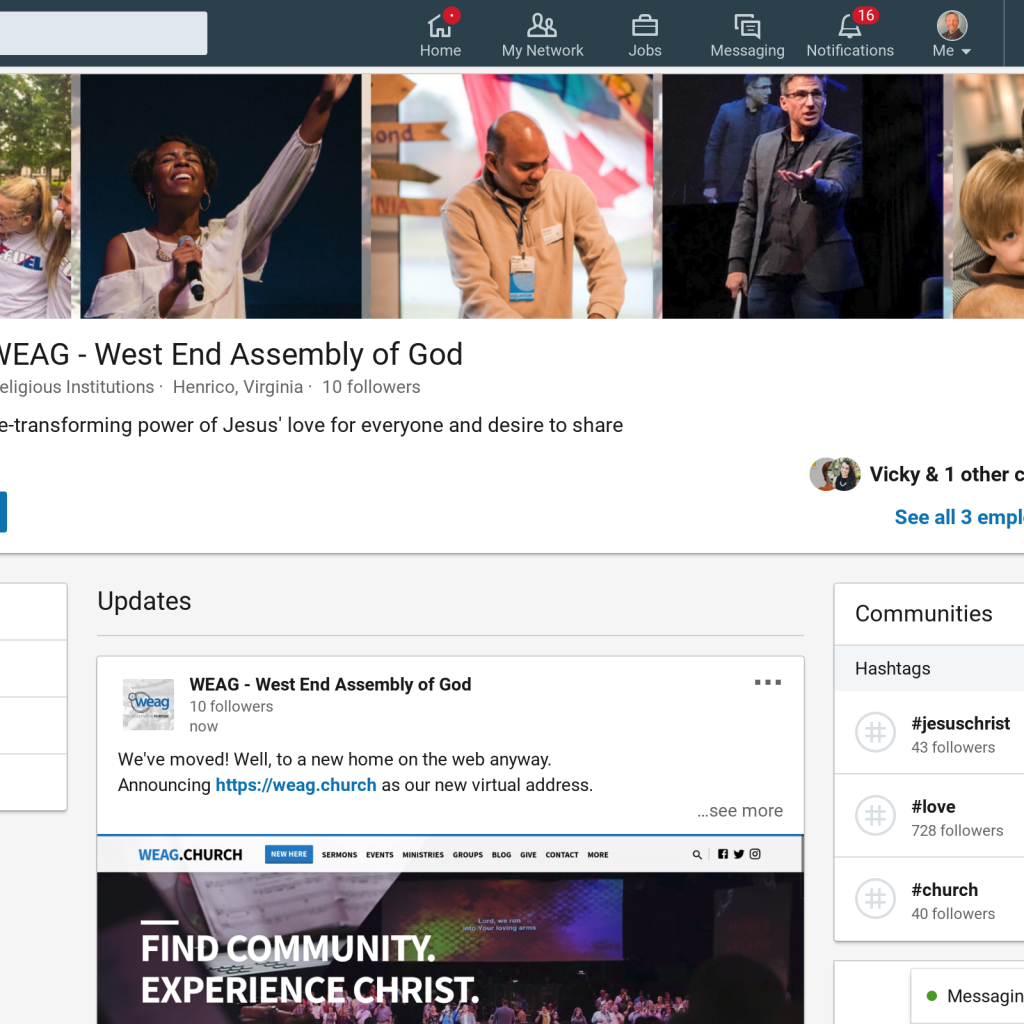The width and height of the screenshot is (1024, 1024).
Task: Open the Messaging icon
Action: coord(746,25)
